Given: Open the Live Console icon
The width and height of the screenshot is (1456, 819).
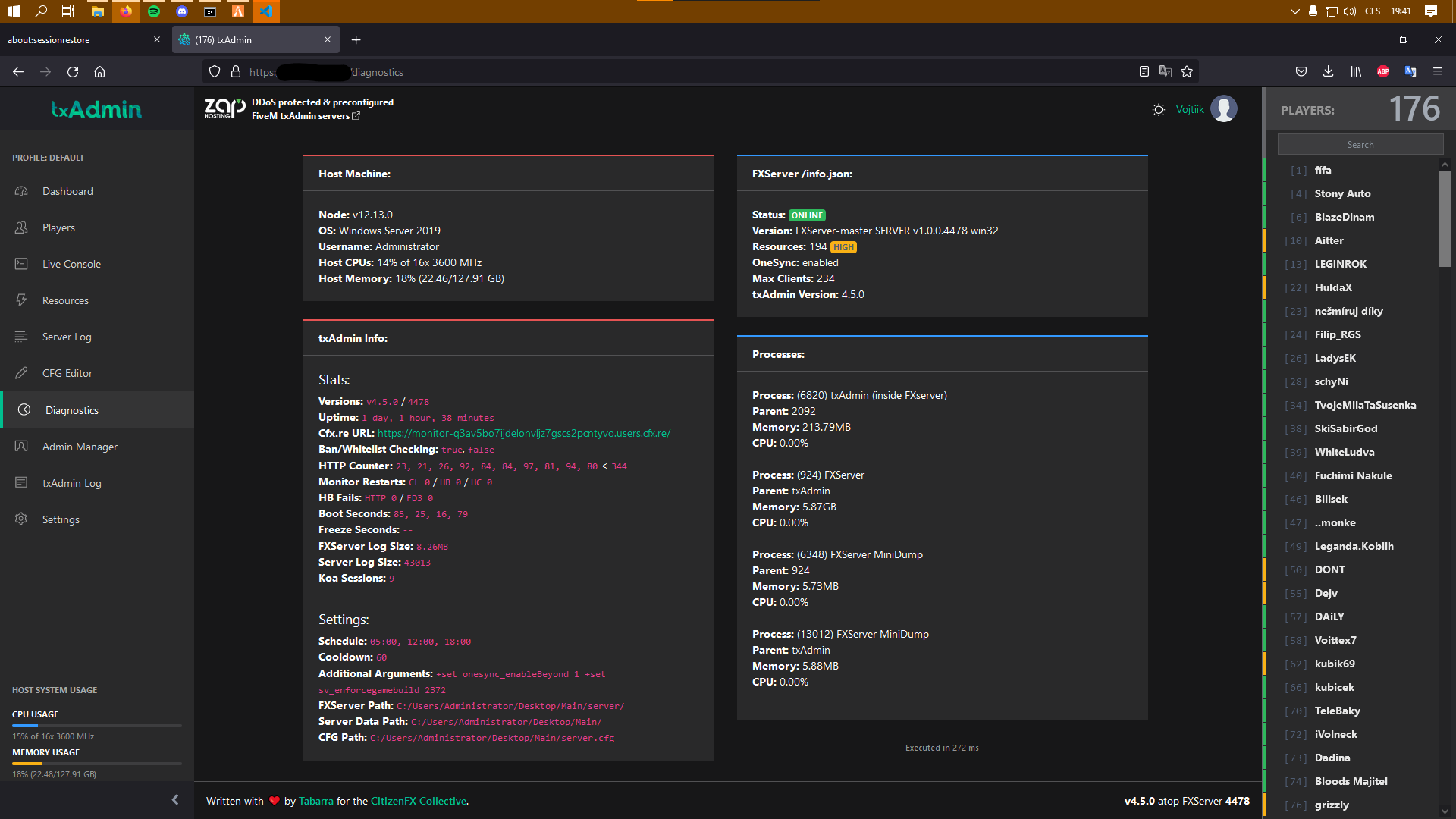Looking at the screenshot, I should [21, 264].
